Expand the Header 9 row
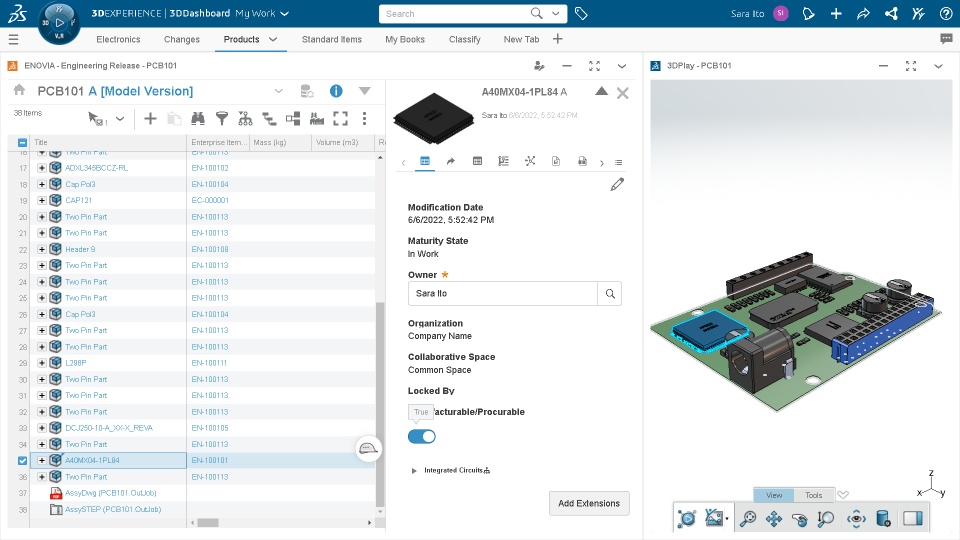This screenshot has width=960, height=540. click(42, 249)
